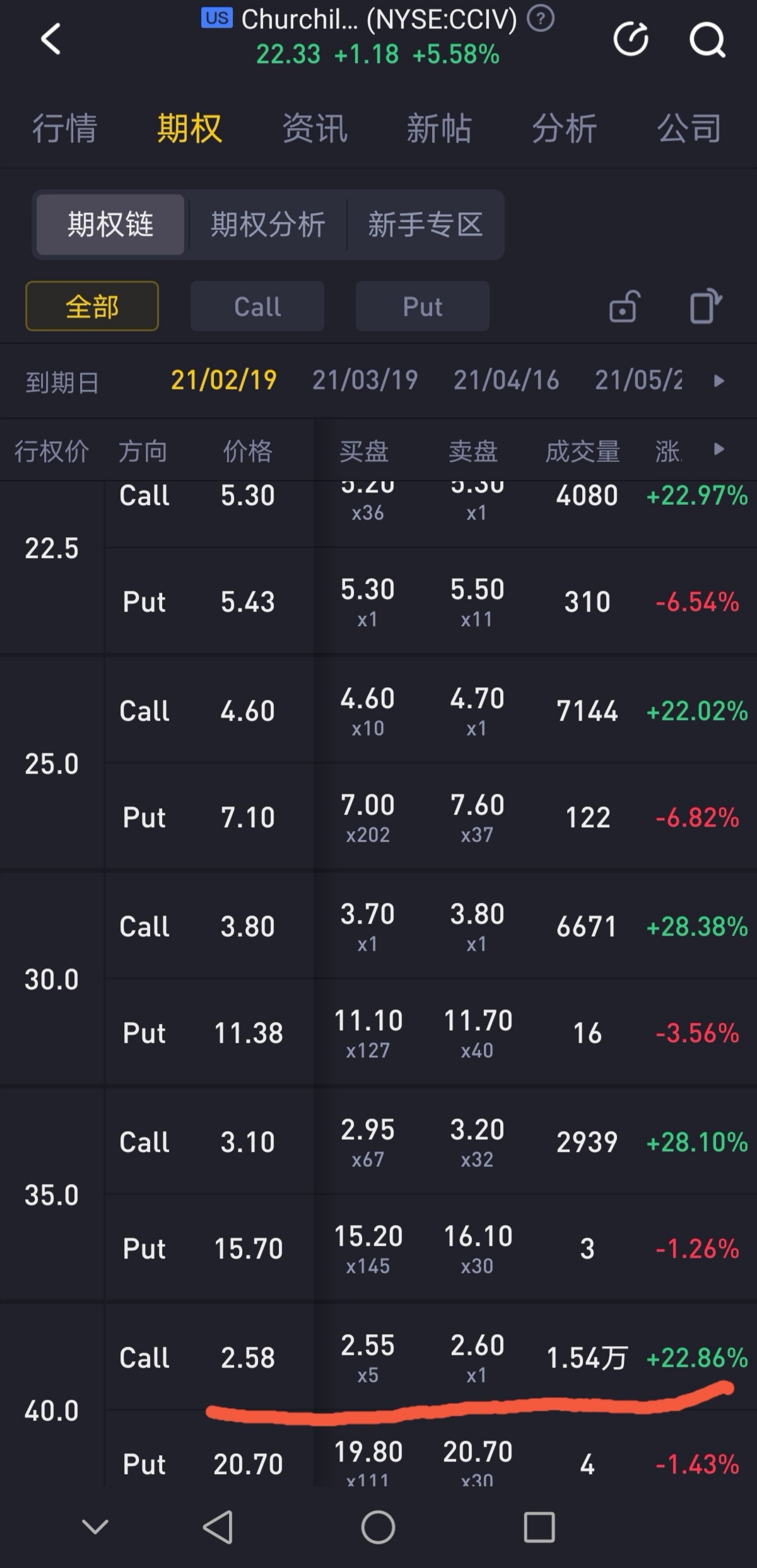Tap the back arrow icon
Viewport: 757px width, 1568px height.
tap(51, 39)
